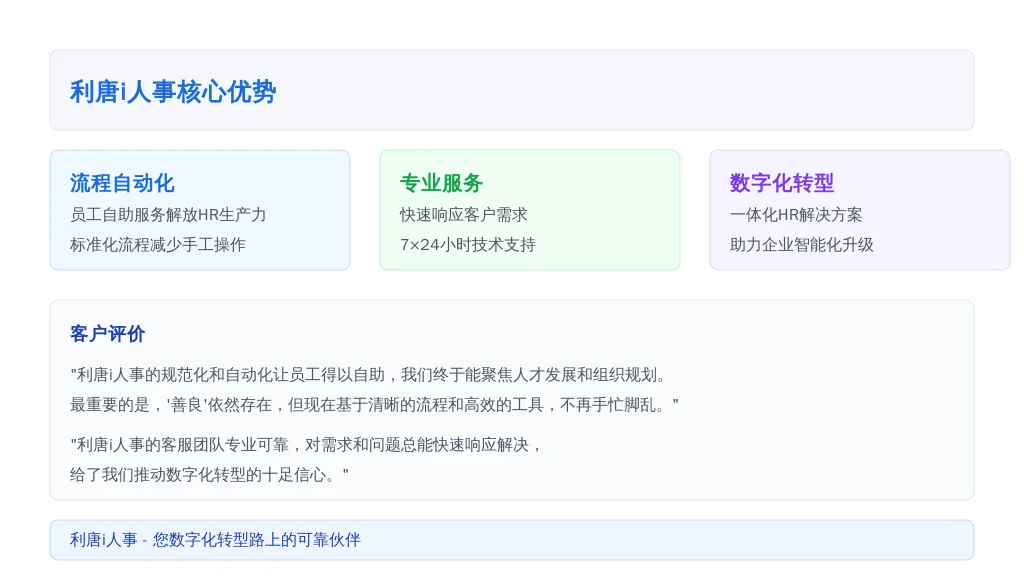Select testimonial about 客服团队专业可靠
Viewport: 1024px width, 576px height.
click(x=307, y=445)
